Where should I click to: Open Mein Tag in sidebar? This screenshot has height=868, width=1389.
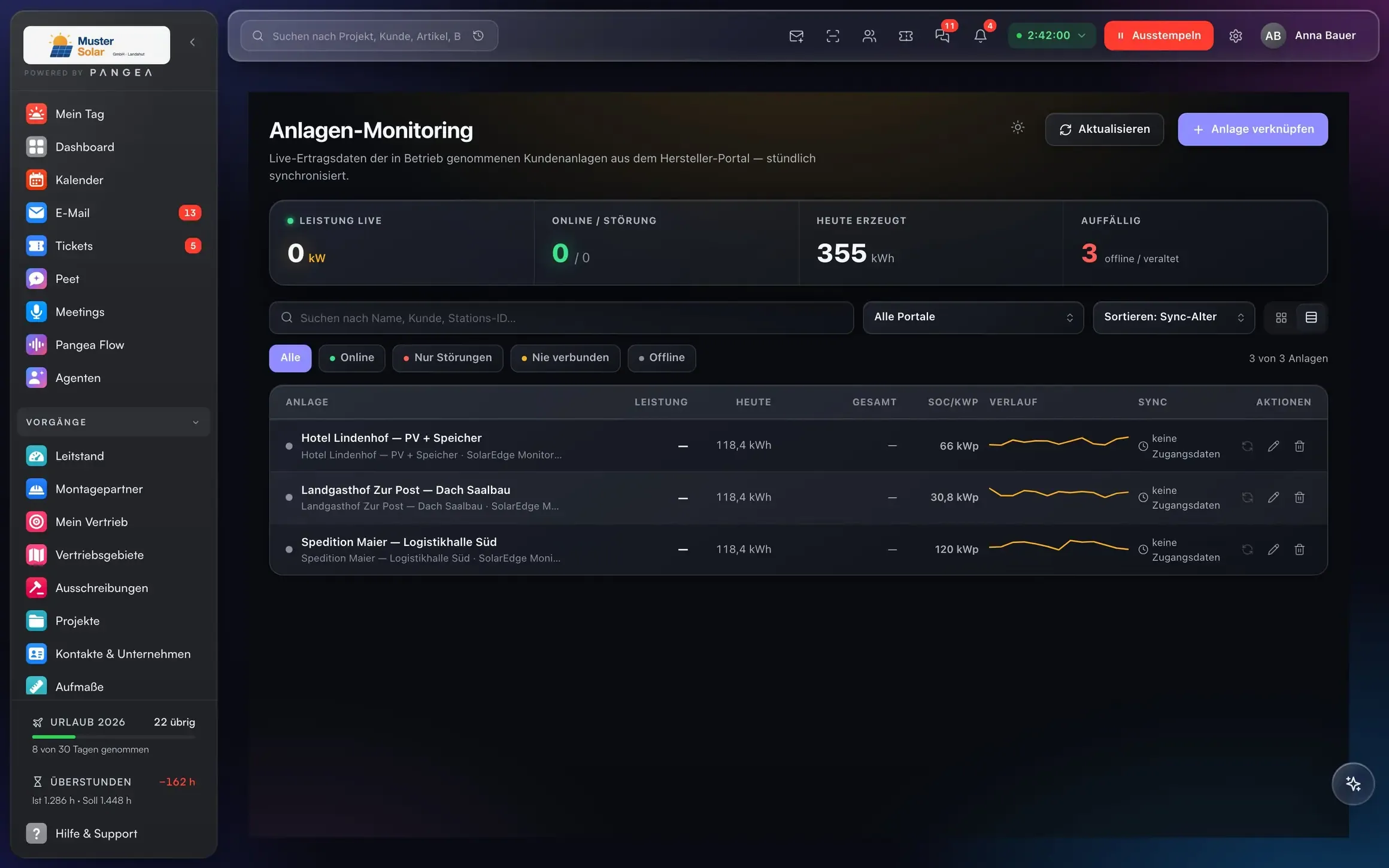click(114, 114)
